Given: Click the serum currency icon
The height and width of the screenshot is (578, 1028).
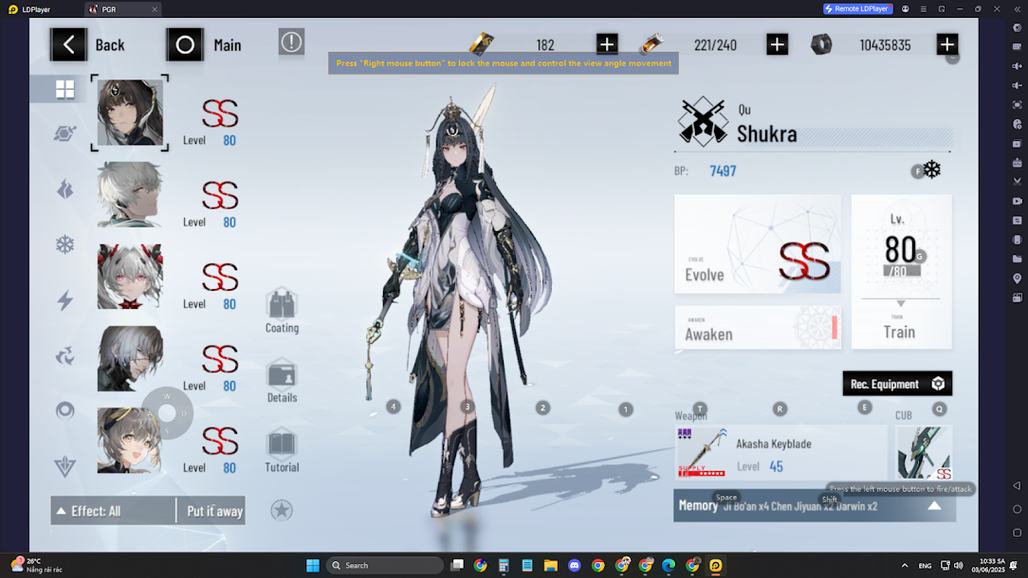Looking at the screenshot, I should coord(652,44).
